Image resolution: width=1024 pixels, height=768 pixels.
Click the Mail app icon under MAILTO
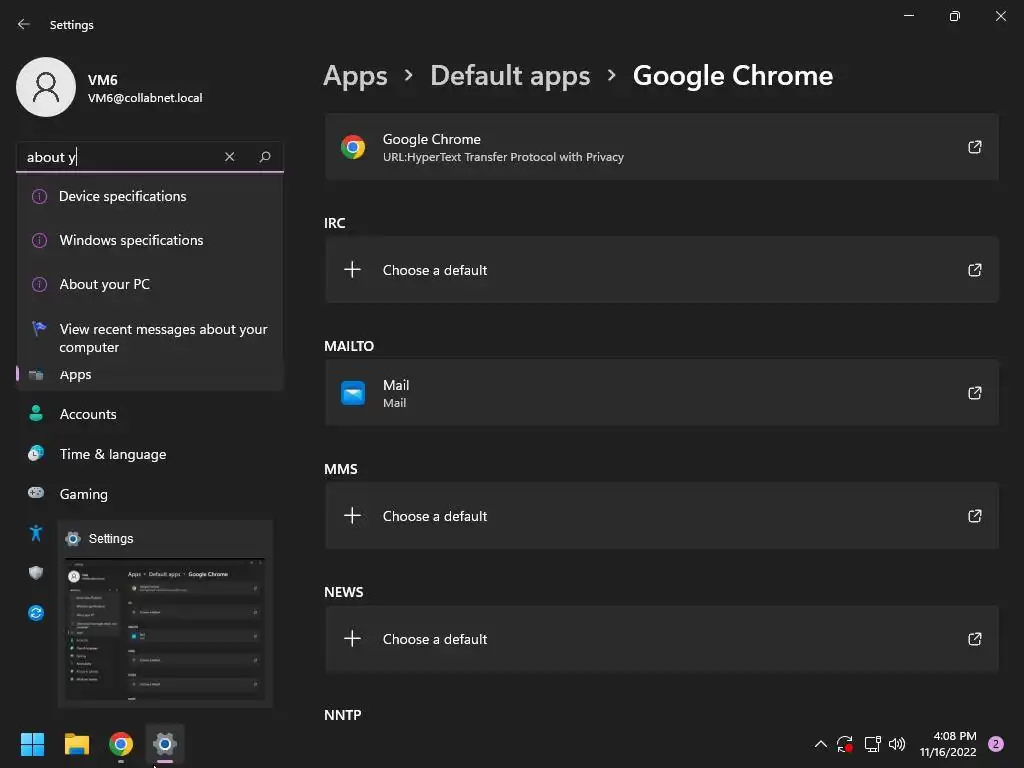[353, 393]
